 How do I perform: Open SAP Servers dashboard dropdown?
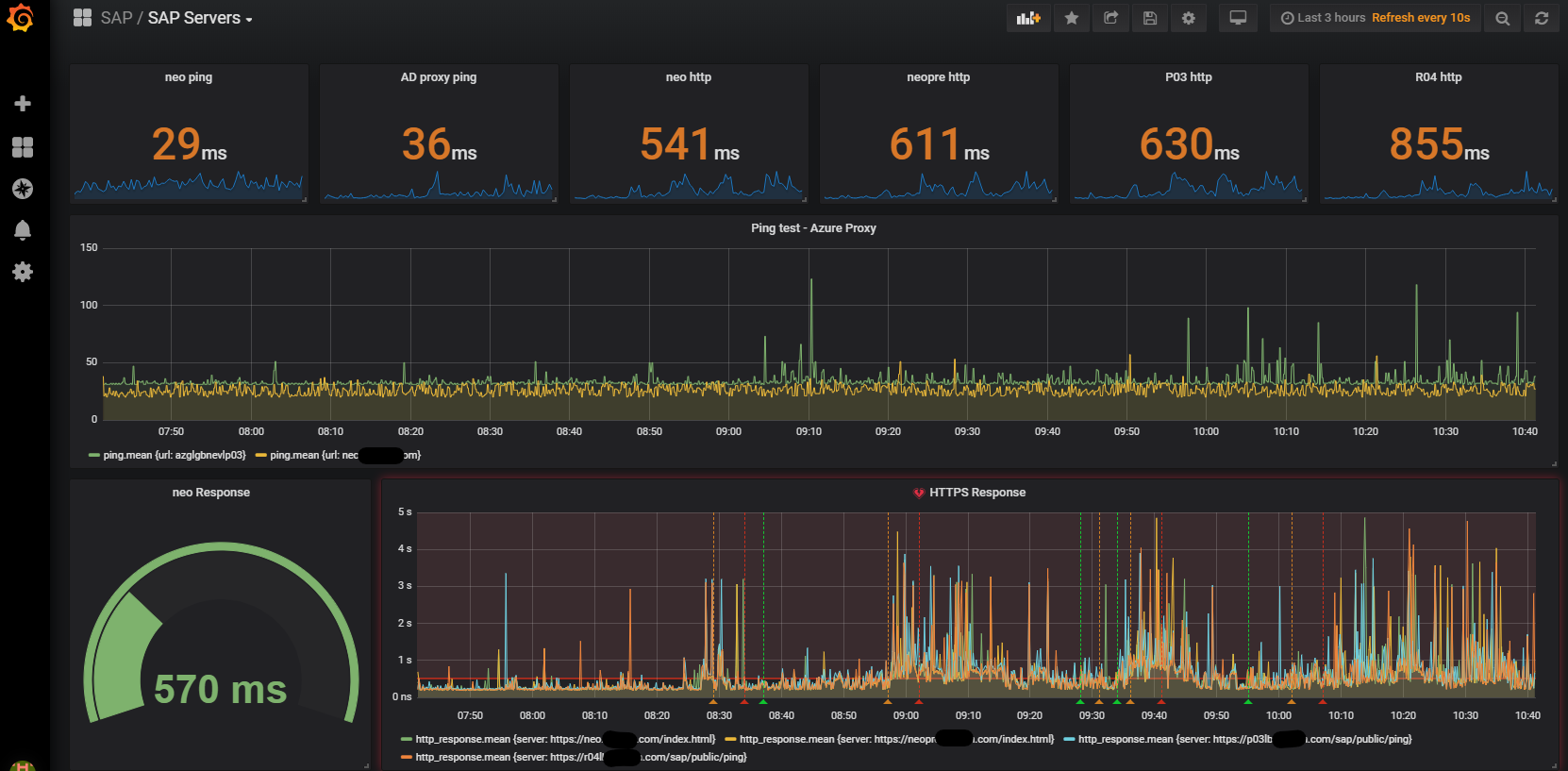coord(200,18)
